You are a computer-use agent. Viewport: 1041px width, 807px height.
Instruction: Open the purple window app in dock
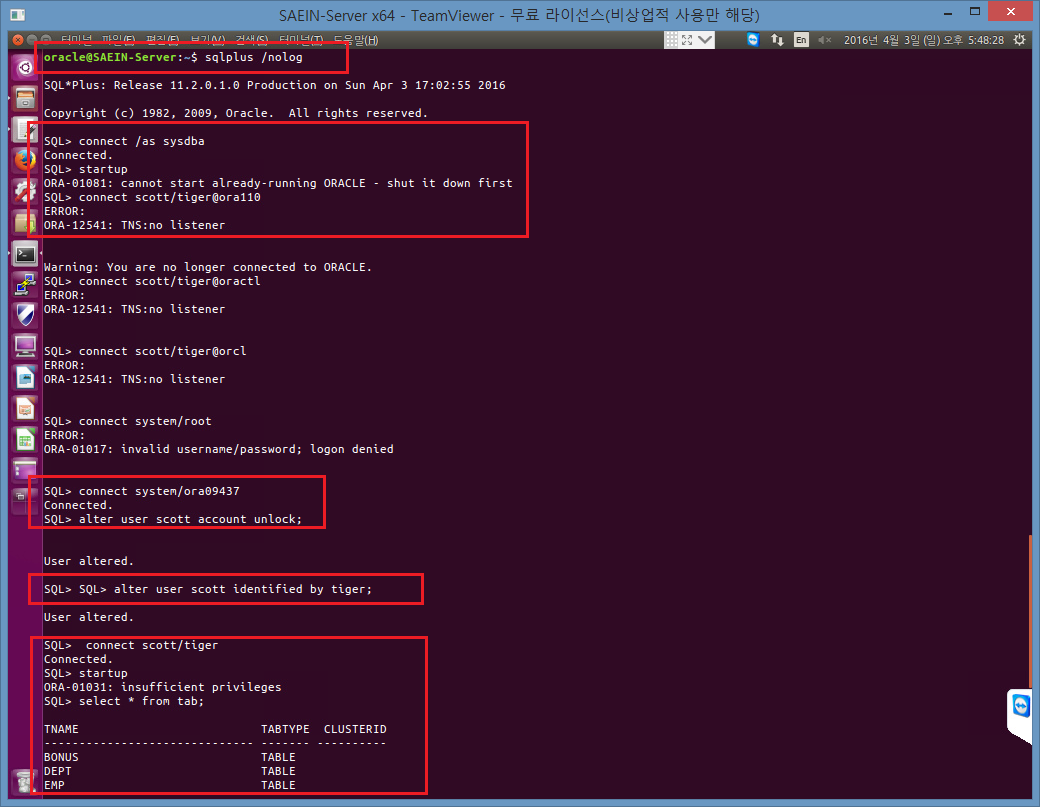pos(25,470)
